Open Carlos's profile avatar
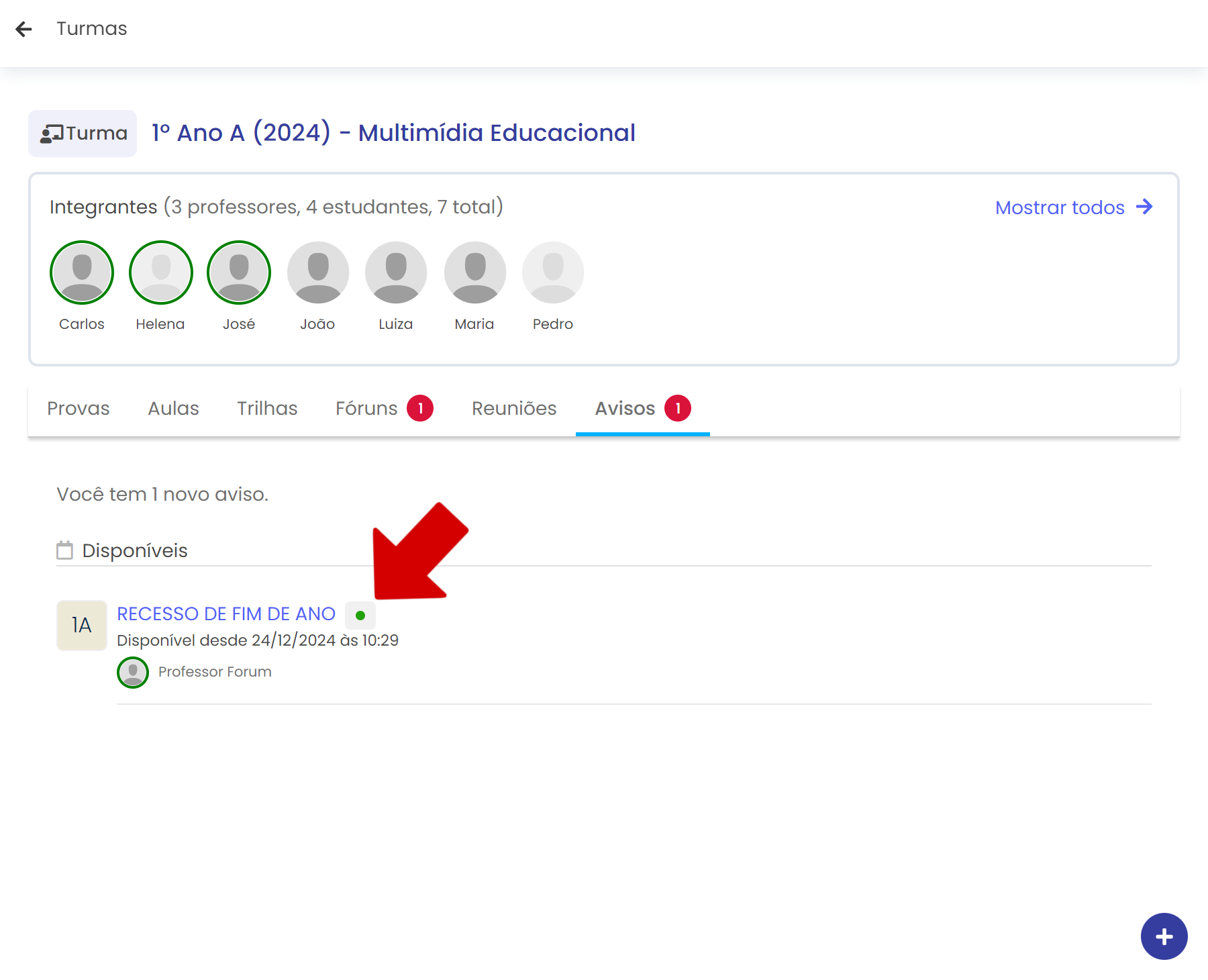Screen dimensions: 1208x980 tap(82, 273)
